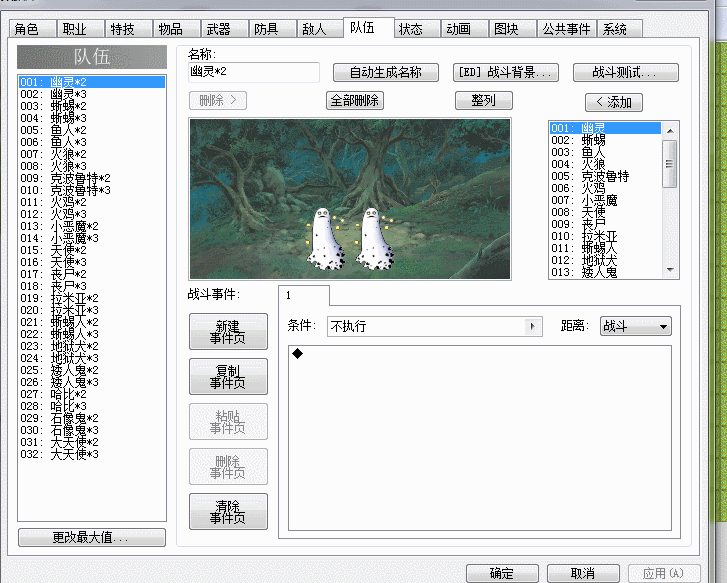Select enemy 005: 克波鲁特 in enemy list
Image resolution: width=727 pixels, height=583 pixels.
pyautogui.click(x=605, y=176)
